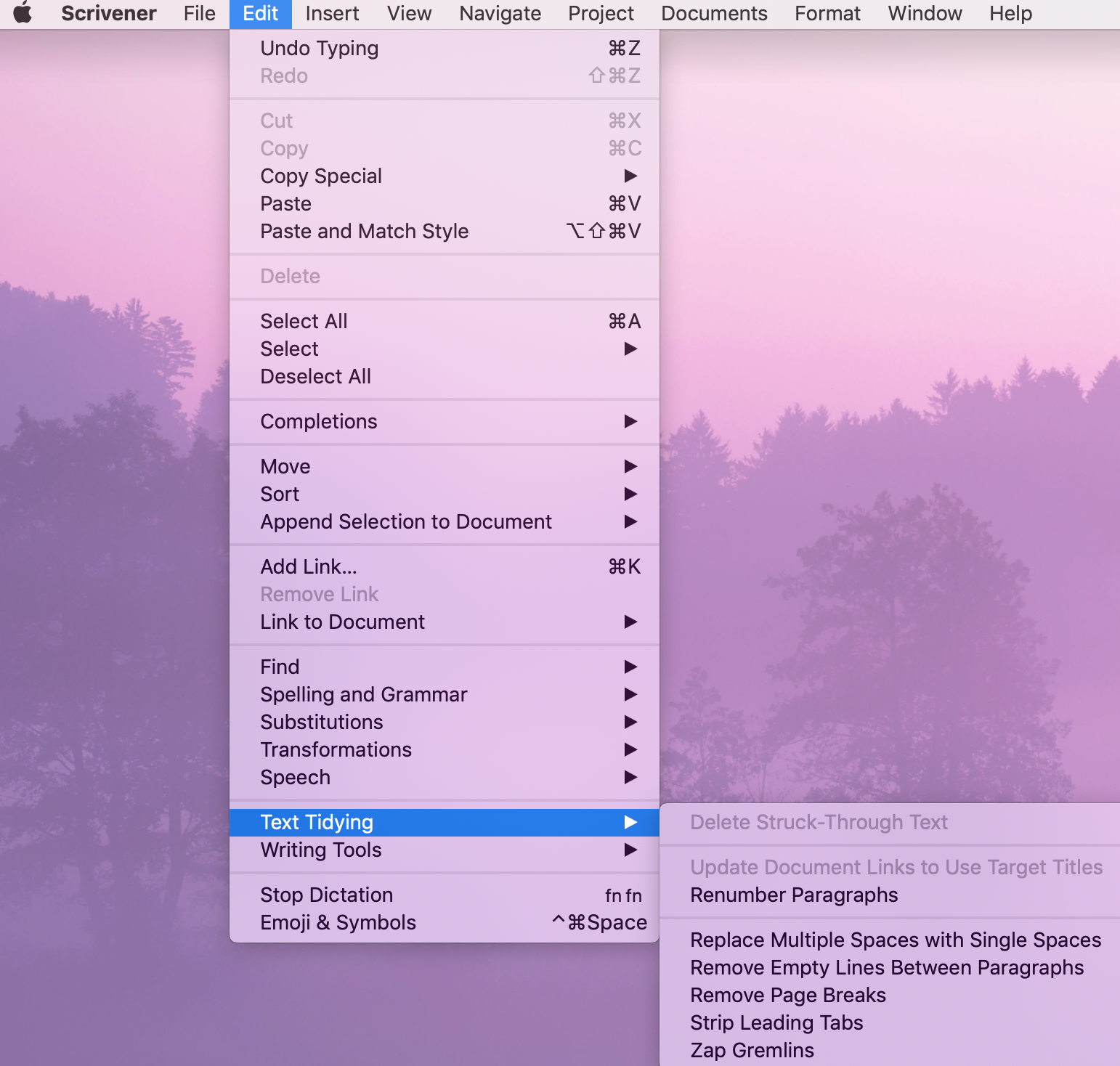The image size is (1120, 1066).
Task: Choose Deselect All
Action: (x=445, y=376)
